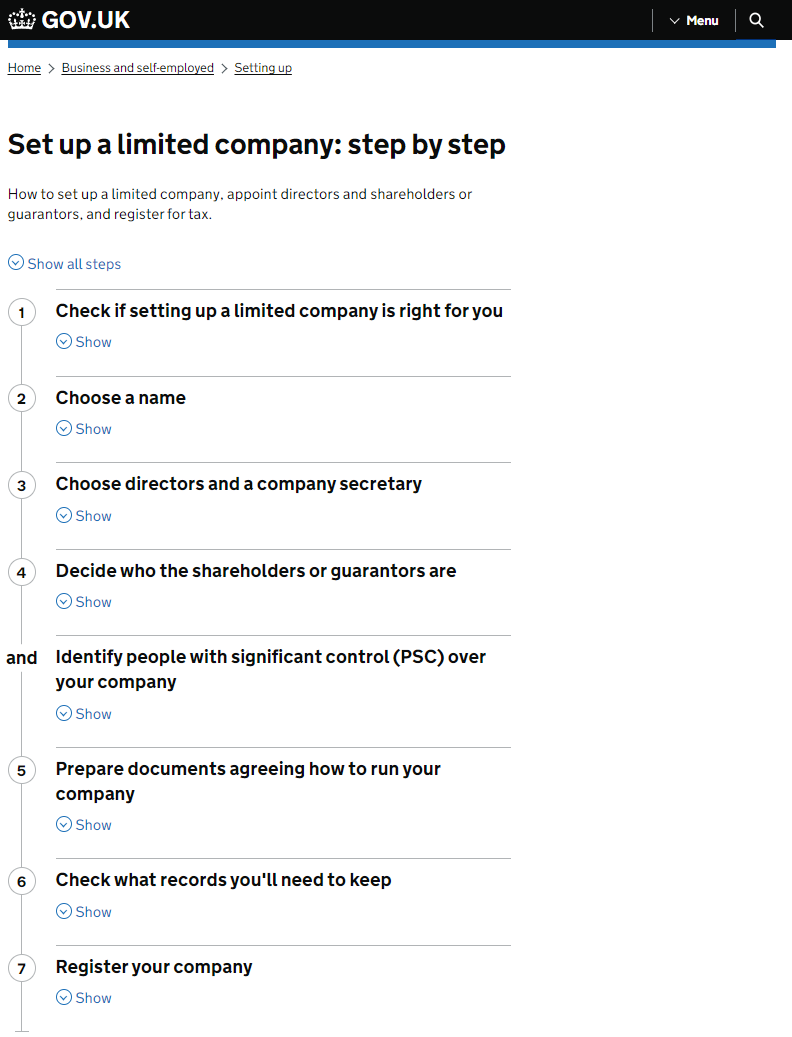Go to Business and self-employed breadcrumb
The width and height of the screenshot is (792, 1037).
[x=138, y=67]
